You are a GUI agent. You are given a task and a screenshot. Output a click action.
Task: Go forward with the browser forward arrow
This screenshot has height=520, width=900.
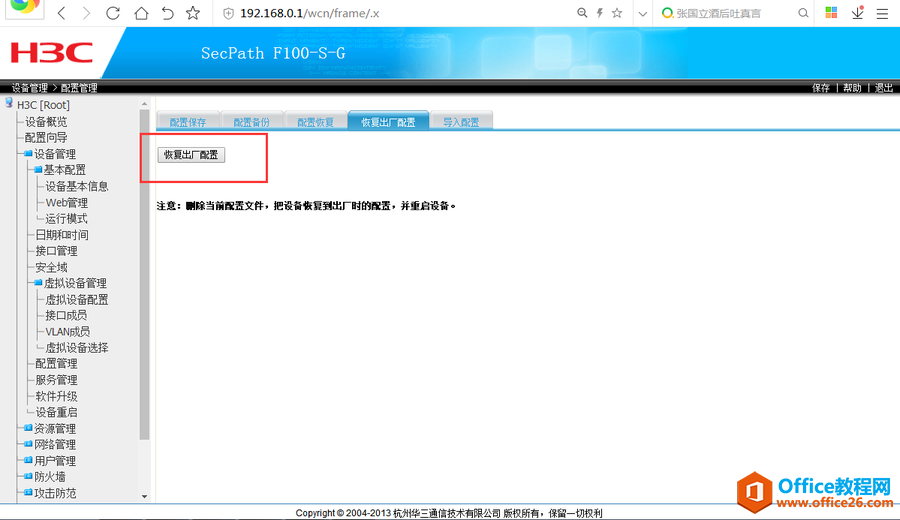[86, 13]
